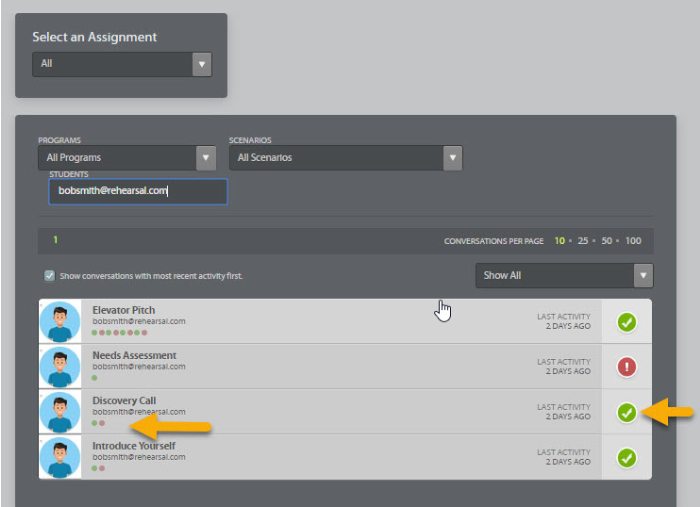Click the Students email input field
Screen dimensions: 700x507
pyautogui.click(x=138, y=191)
